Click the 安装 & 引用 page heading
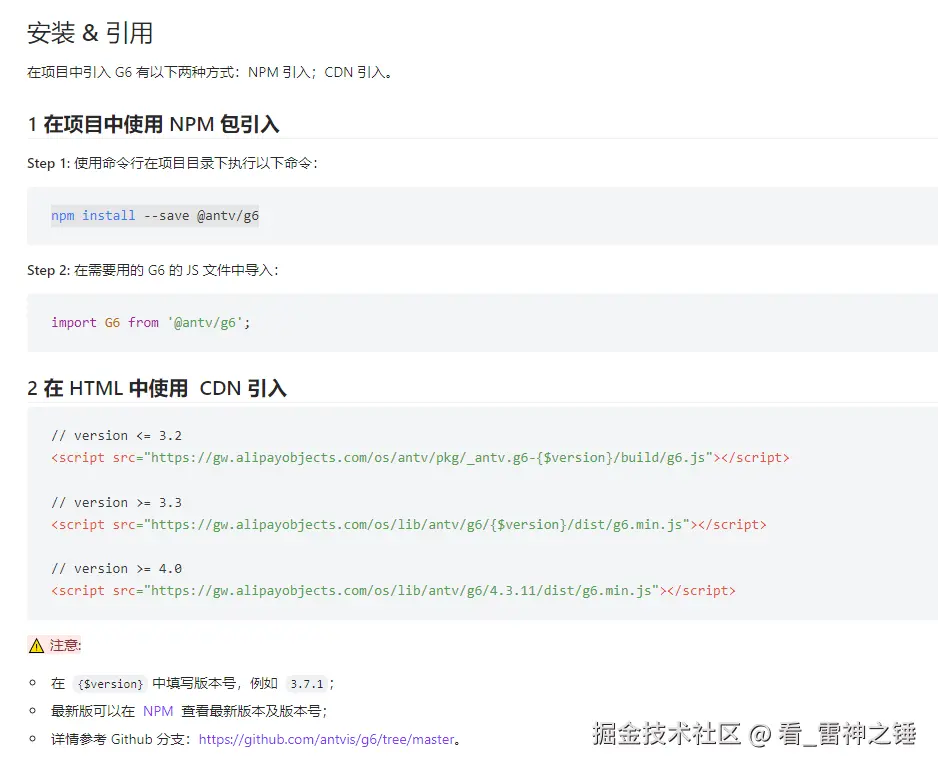Image resolution: width=938 pixels, height=769 pixels. click(90, 33)
